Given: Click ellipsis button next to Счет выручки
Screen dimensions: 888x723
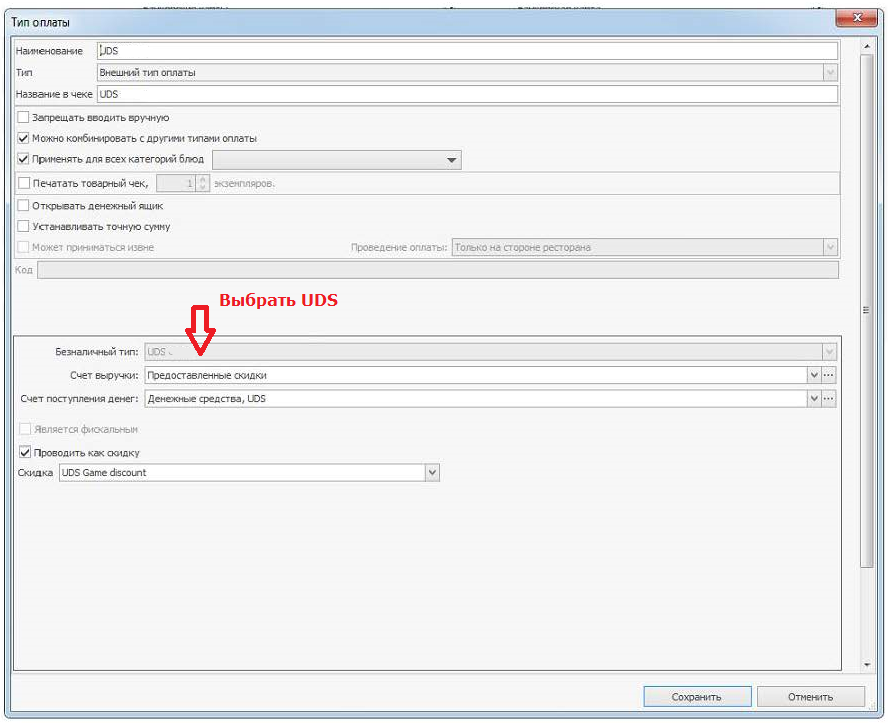Looking at the screenshot, I should pos(828,375).
